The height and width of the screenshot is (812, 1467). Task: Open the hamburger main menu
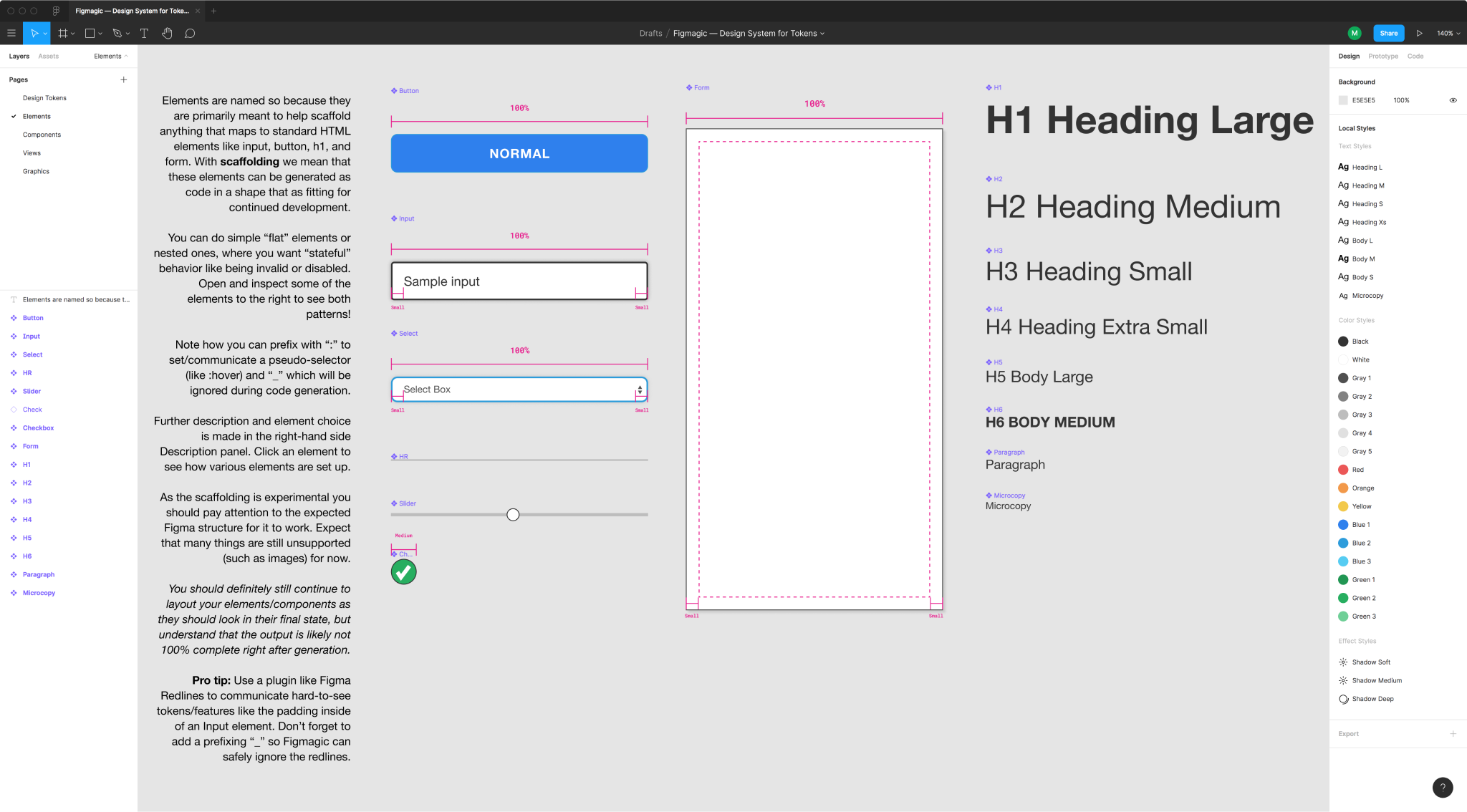pos(11,34)
